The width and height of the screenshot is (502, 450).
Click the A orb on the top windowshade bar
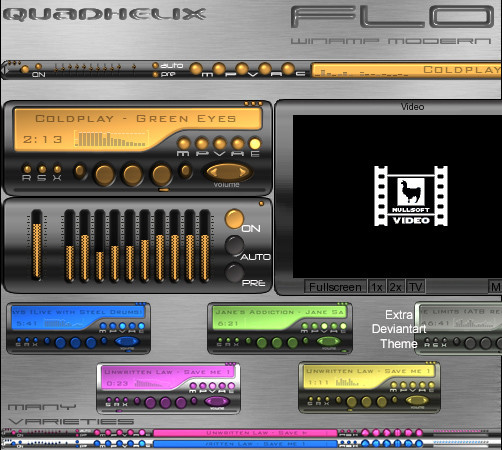(265, 69)
